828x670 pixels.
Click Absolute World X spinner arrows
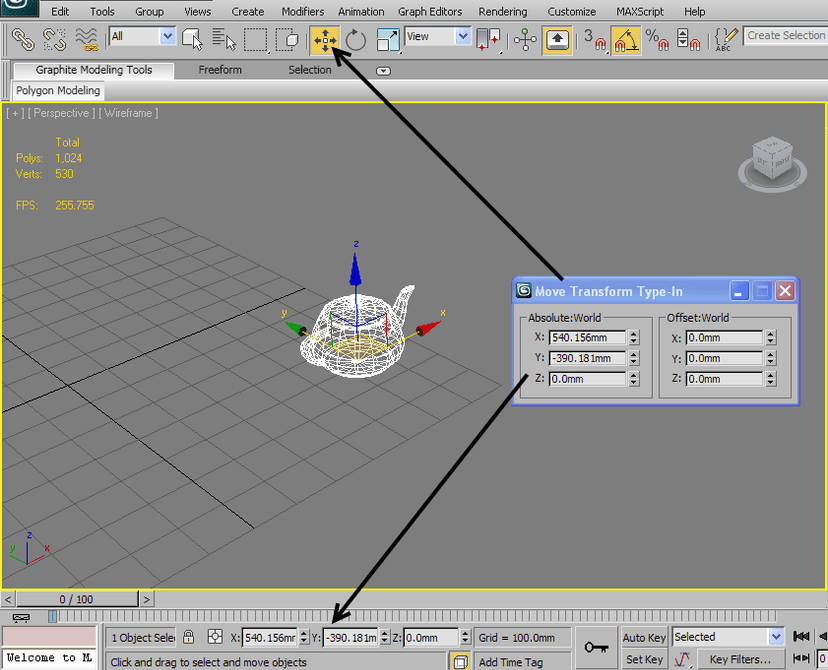tap(634, 338)
